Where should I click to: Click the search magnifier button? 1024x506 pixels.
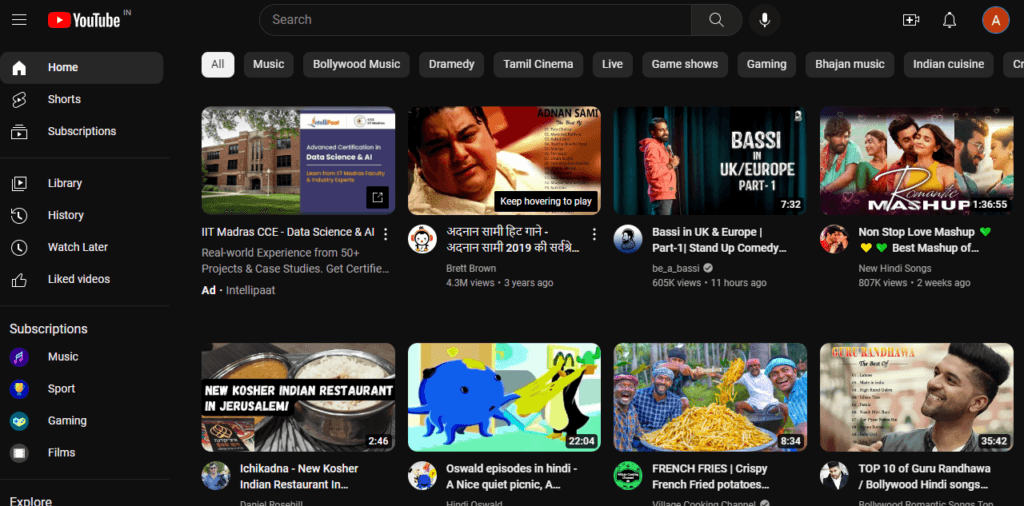click(x=716, y=20)
